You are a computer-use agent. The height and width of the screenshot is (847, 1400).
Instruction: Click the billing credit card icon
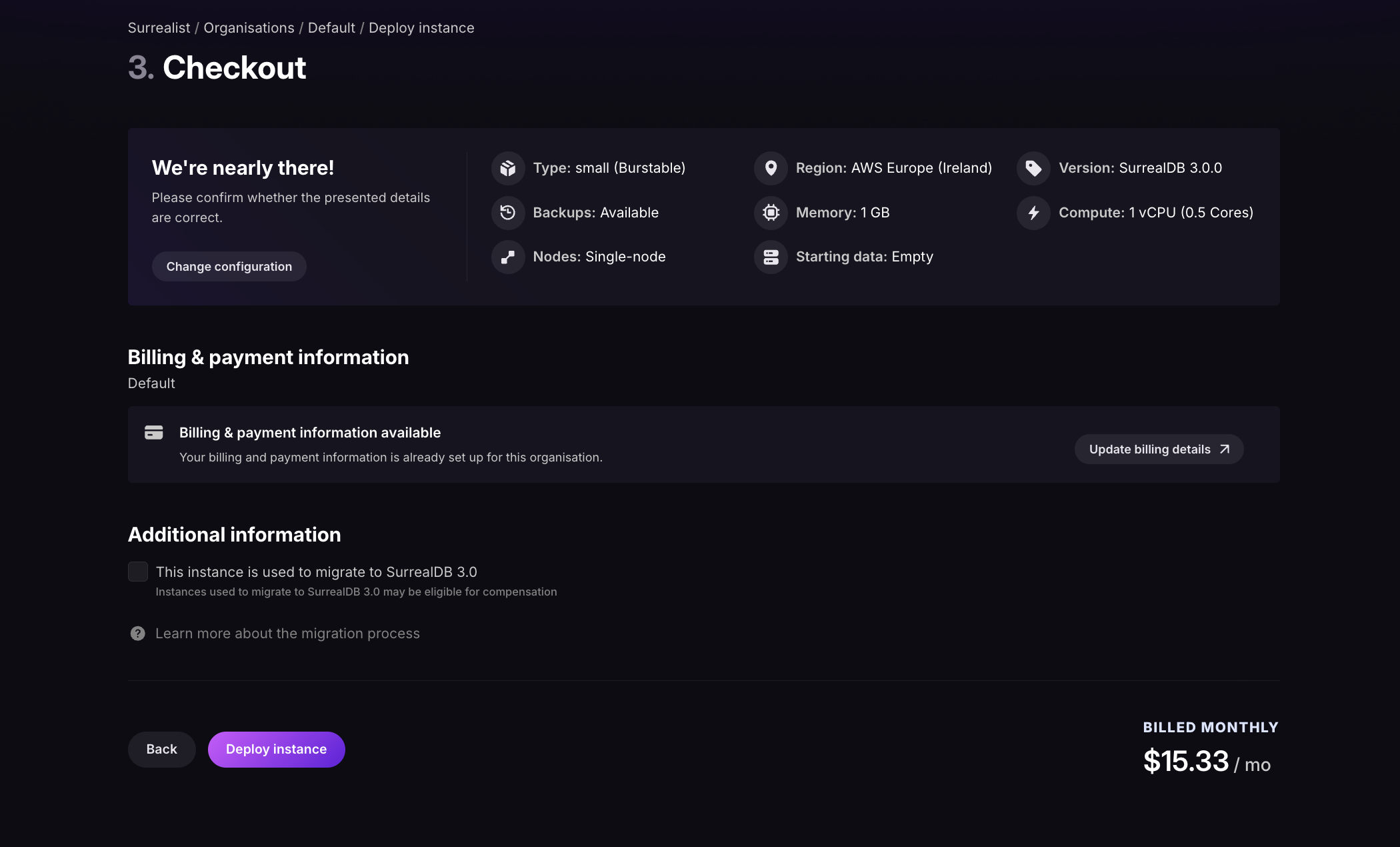pos(154,433)
